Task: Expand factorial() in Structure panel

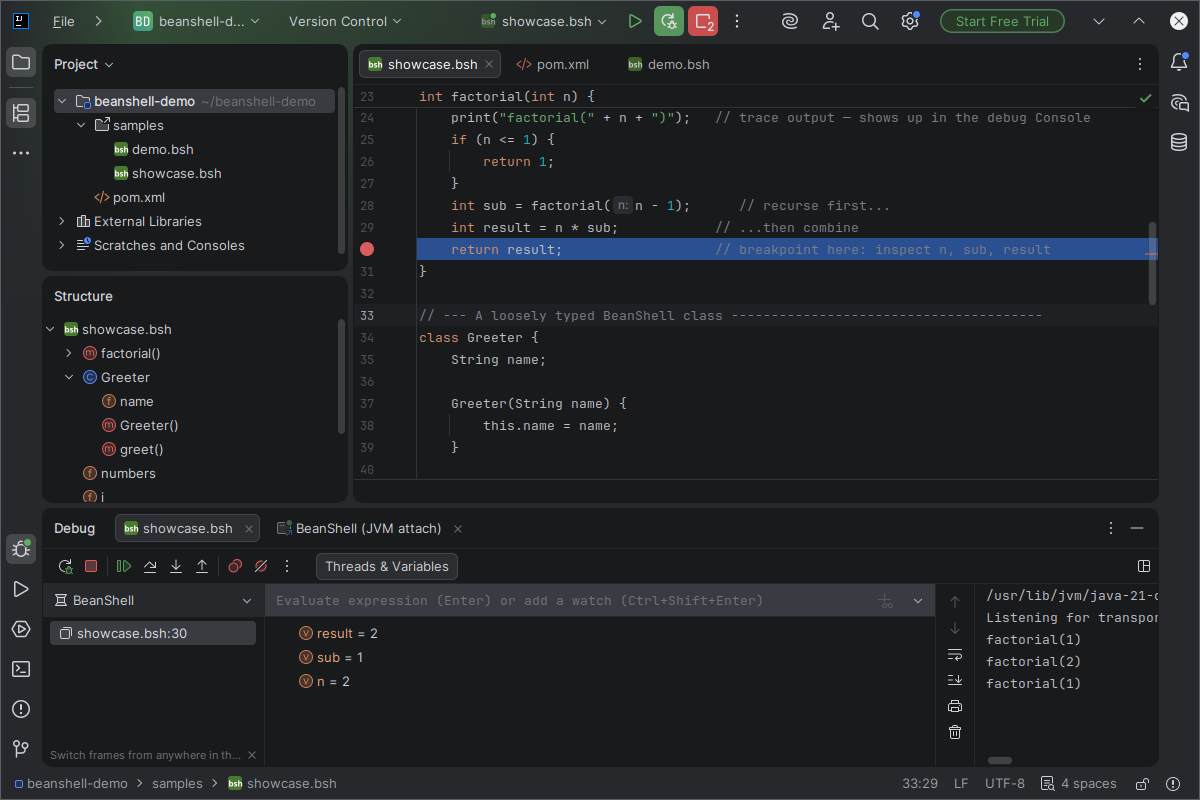Action: pos(69,353)
